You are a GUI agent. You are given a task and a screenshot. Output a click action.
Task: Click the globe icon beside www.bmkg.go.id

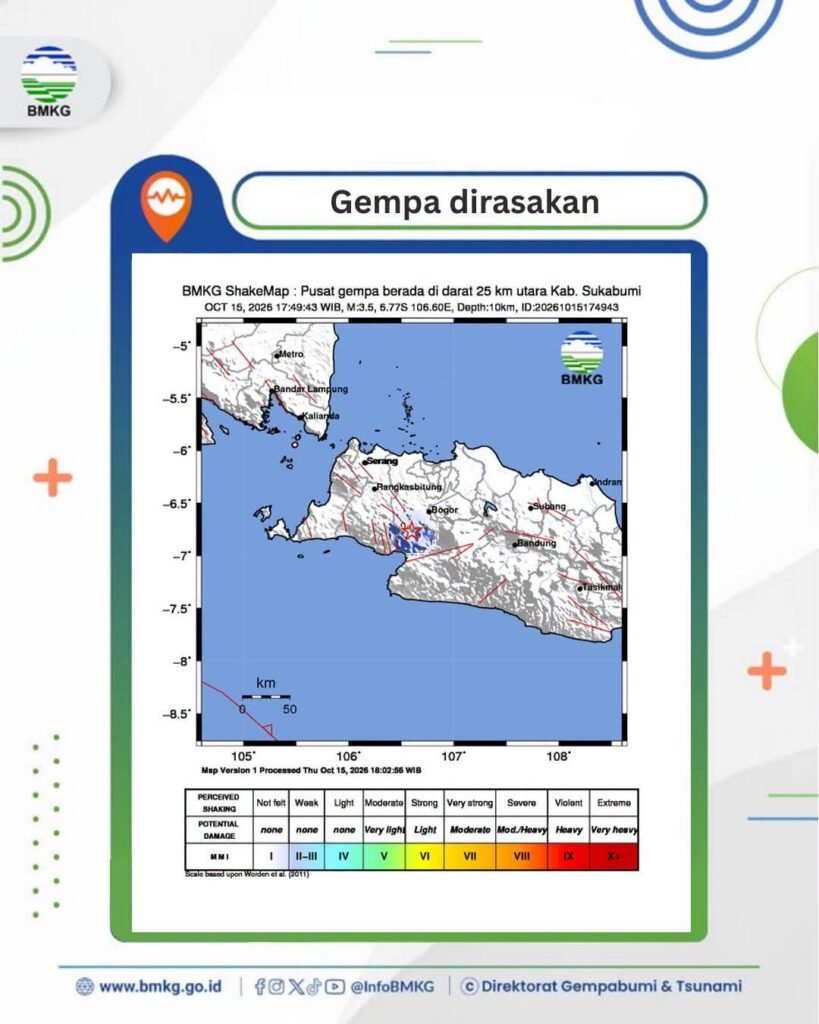pyautogui.click(x=84, y=986)
